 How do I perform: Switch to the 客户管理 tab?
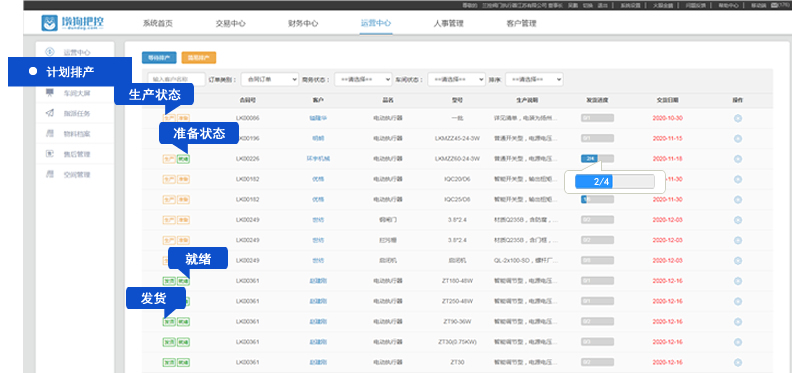[521, 24]
